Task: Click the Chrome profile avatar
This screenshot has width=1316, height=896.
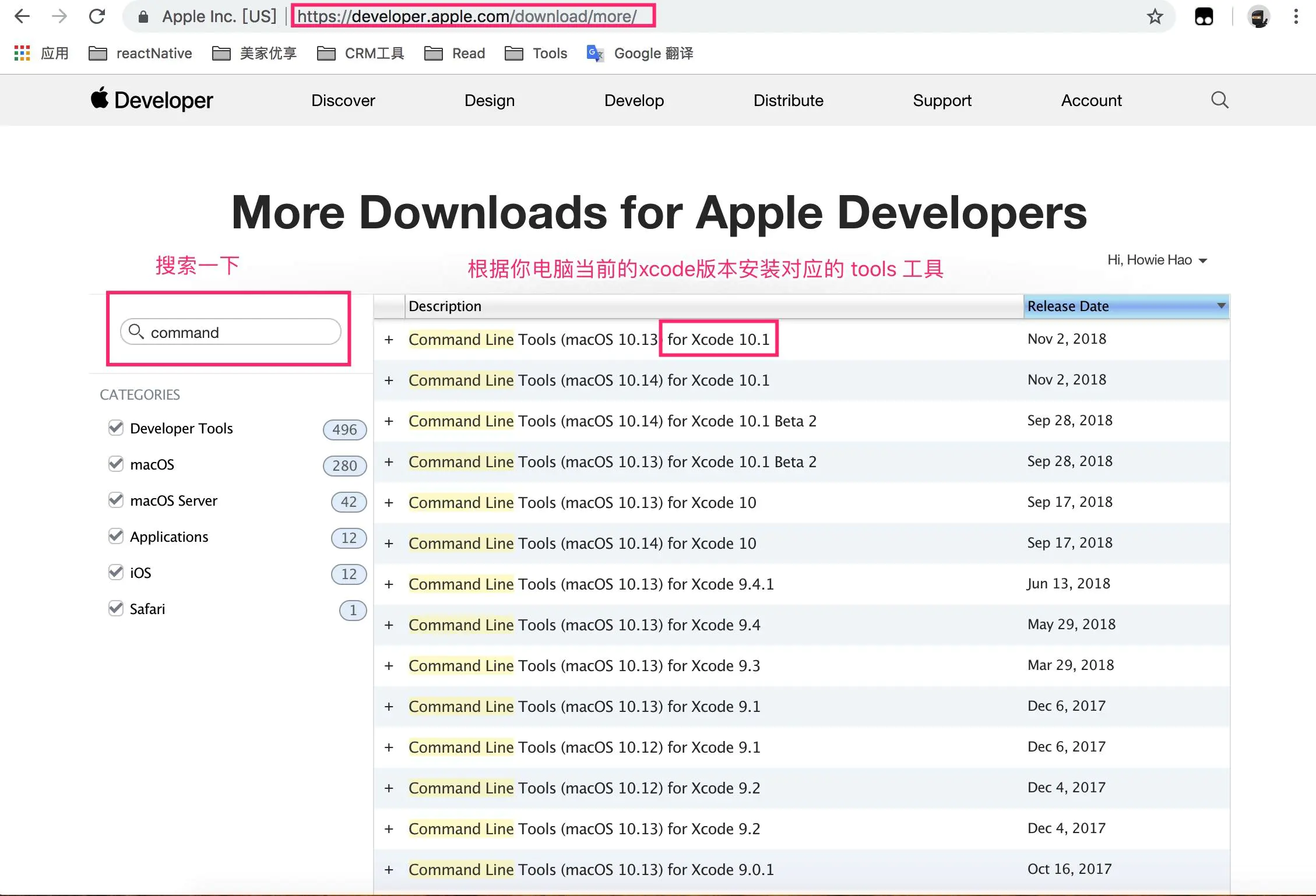Action: (x=1258, y=16)
